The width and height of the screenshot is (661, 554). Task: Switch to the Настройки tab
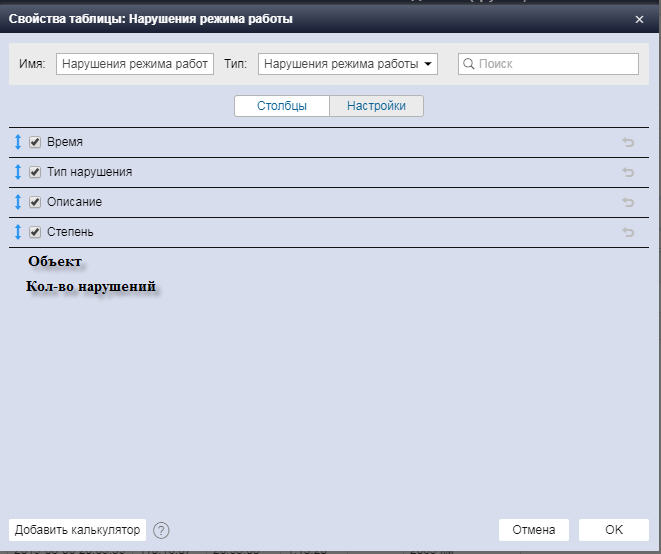[376, 106]
